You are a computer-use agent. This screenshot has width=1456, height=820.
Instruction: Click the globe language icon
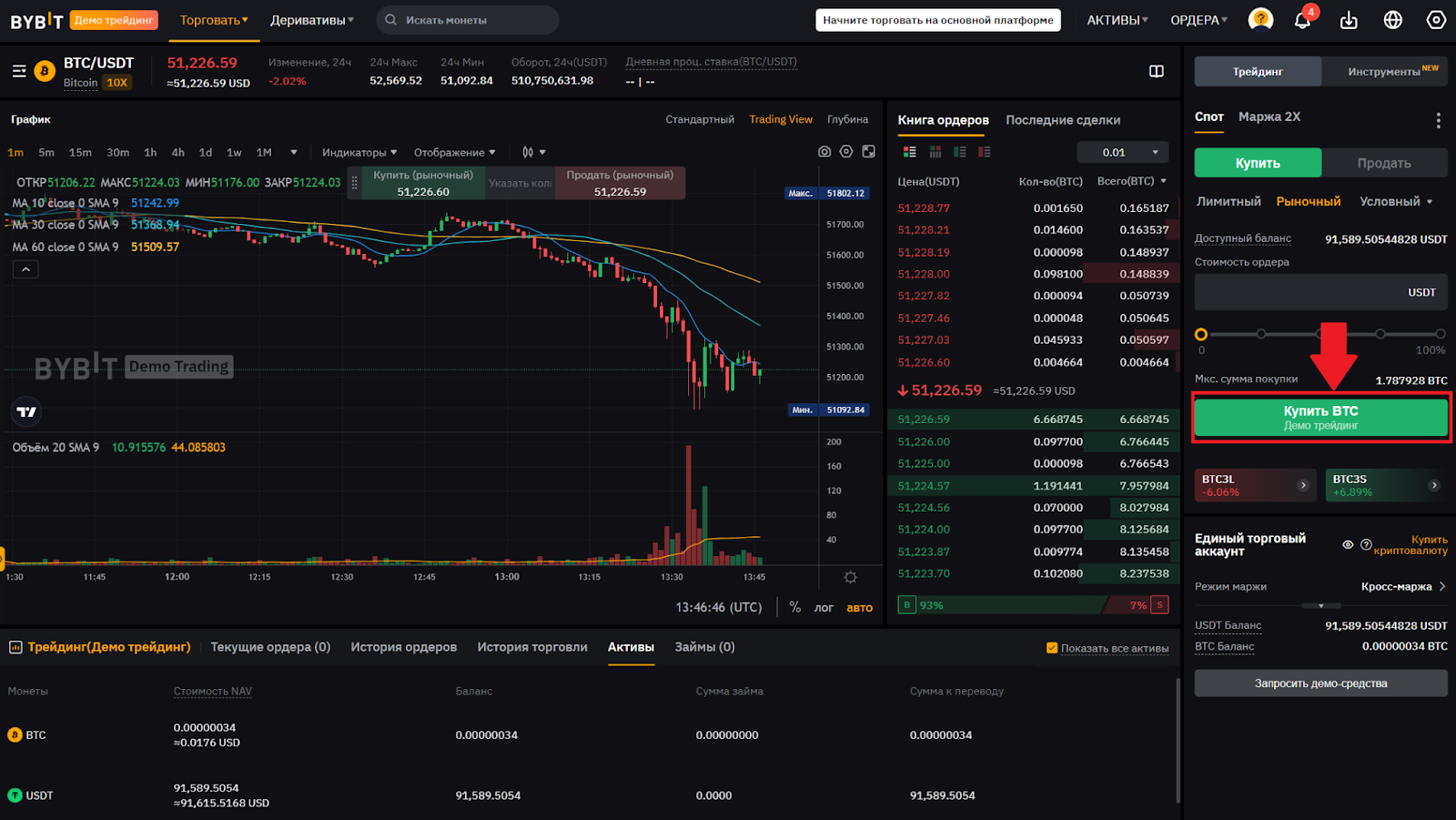click(1392, 20)
